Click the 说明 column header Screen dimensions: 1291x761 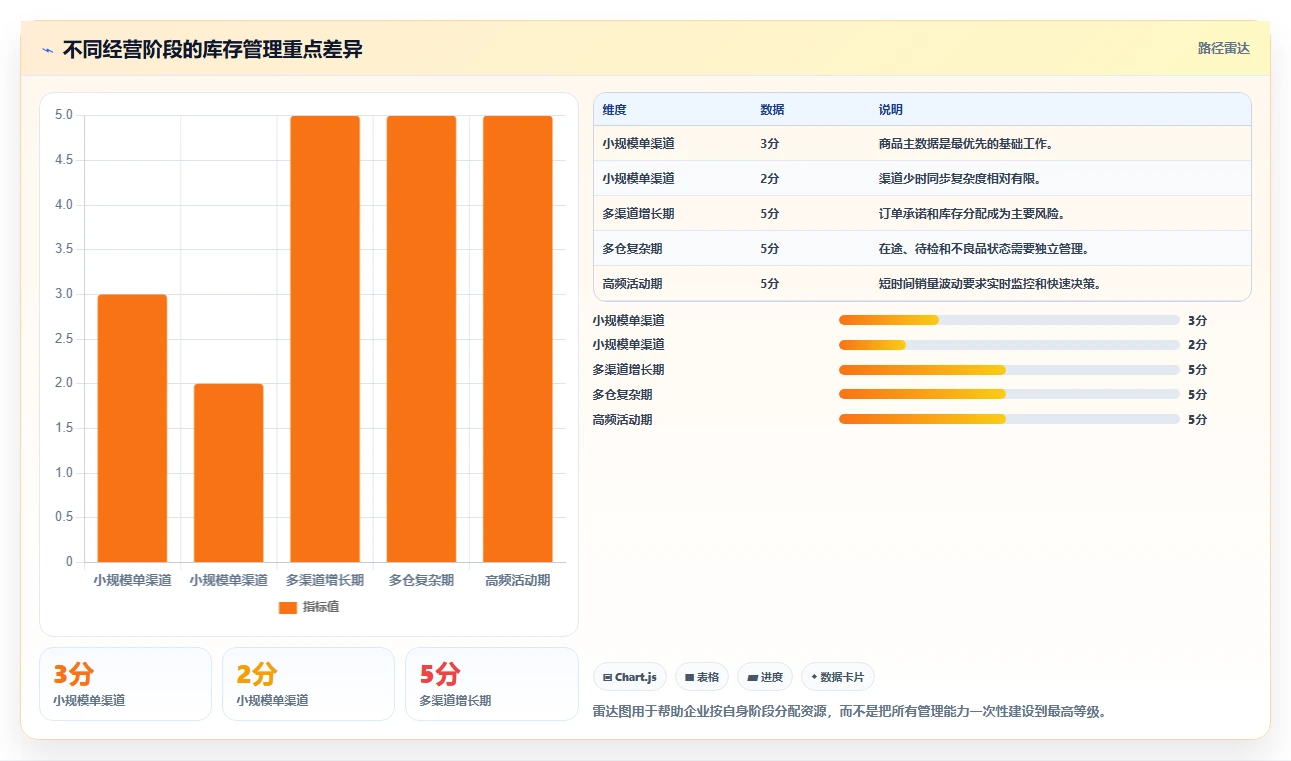[x=891, y=110]
